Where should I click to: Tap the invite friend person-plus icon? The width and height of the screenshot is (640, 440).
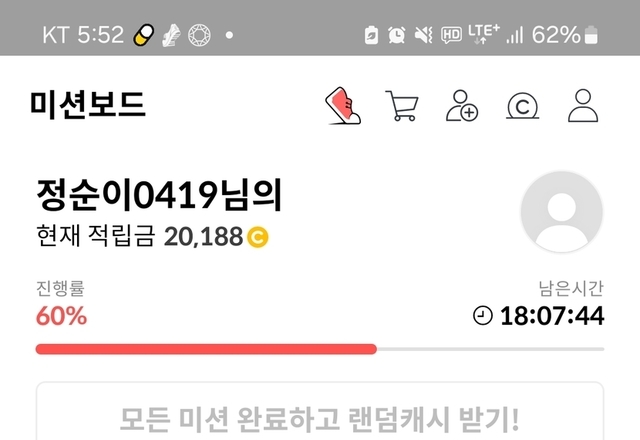462,106
